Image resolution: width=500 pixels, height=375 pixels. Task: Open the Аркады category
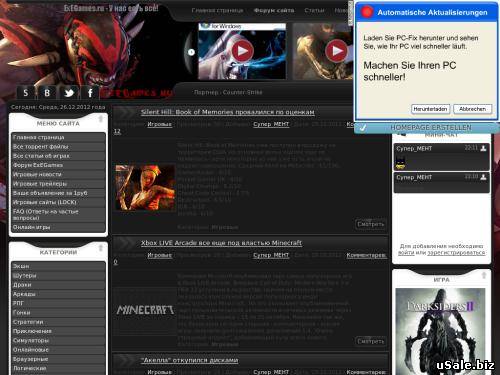click(58, 294)
